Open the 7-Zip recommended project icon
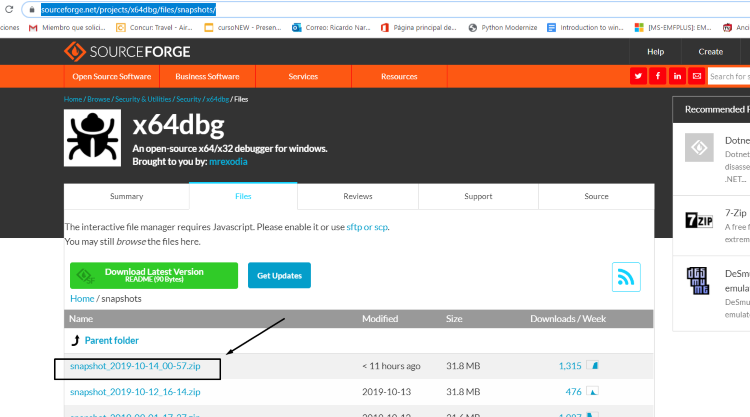 [699, 220]
